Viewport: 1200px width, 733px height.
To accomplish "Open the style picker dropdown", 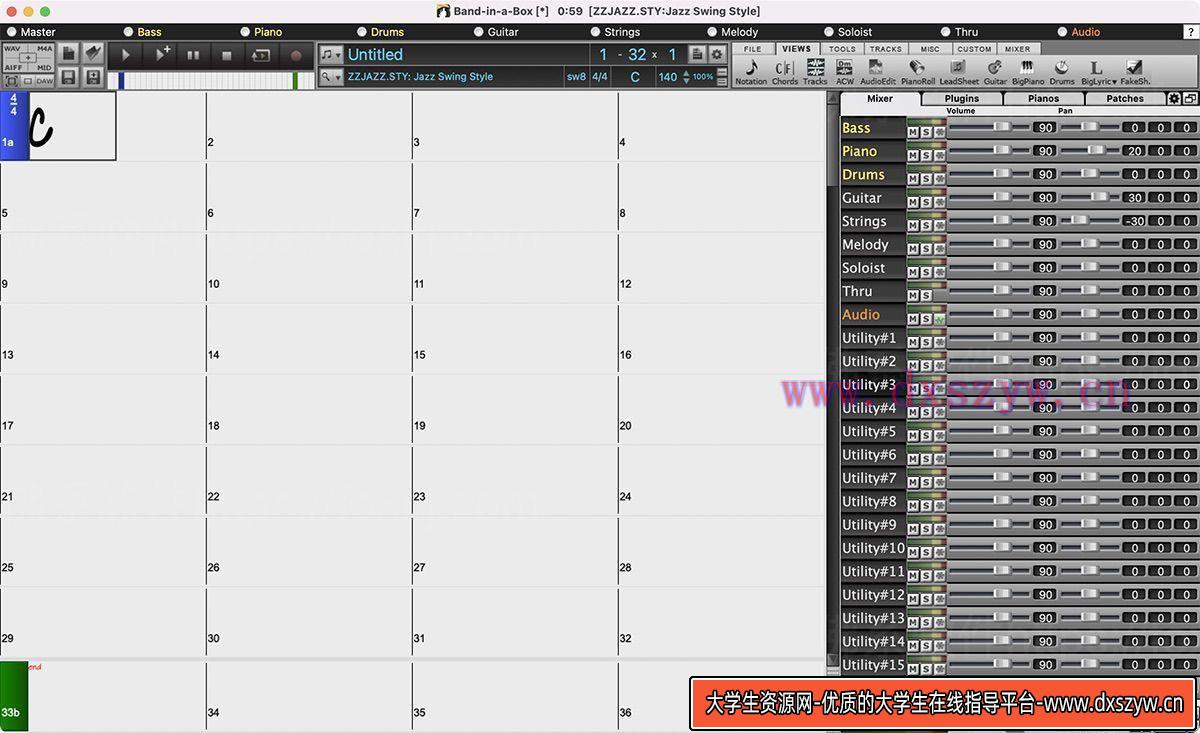I will (x=331, y=77).
